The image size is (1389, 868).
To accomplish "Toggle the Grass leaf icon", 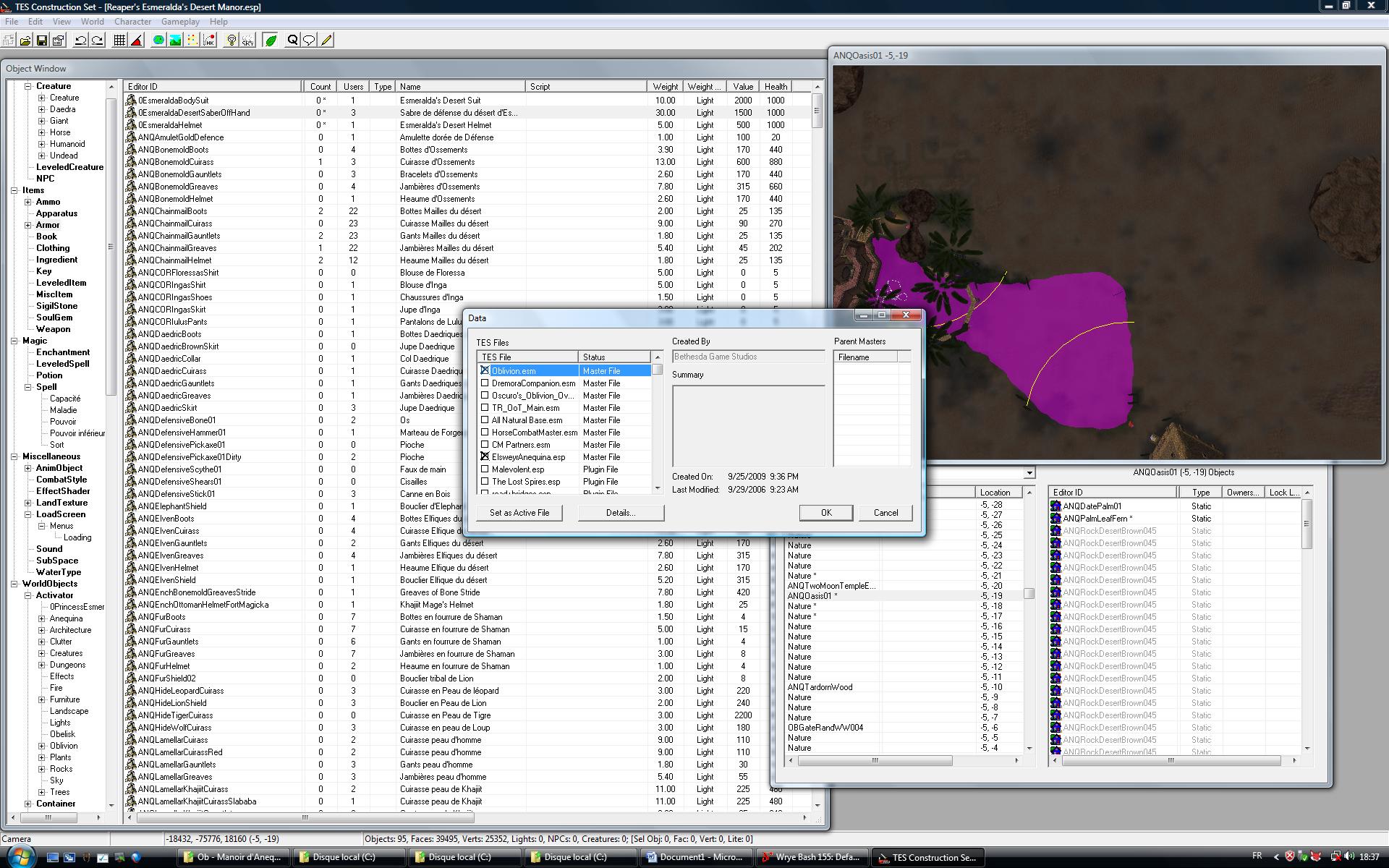I will [271, 41].
